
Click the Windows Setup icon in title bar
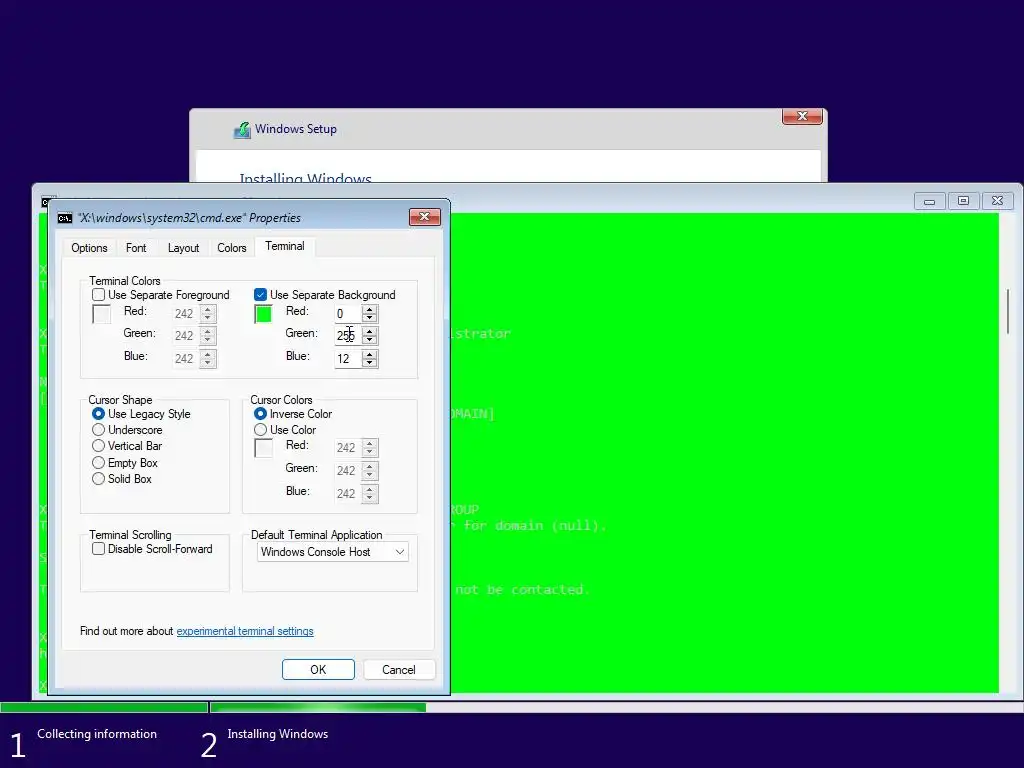[x=242, y=130]
